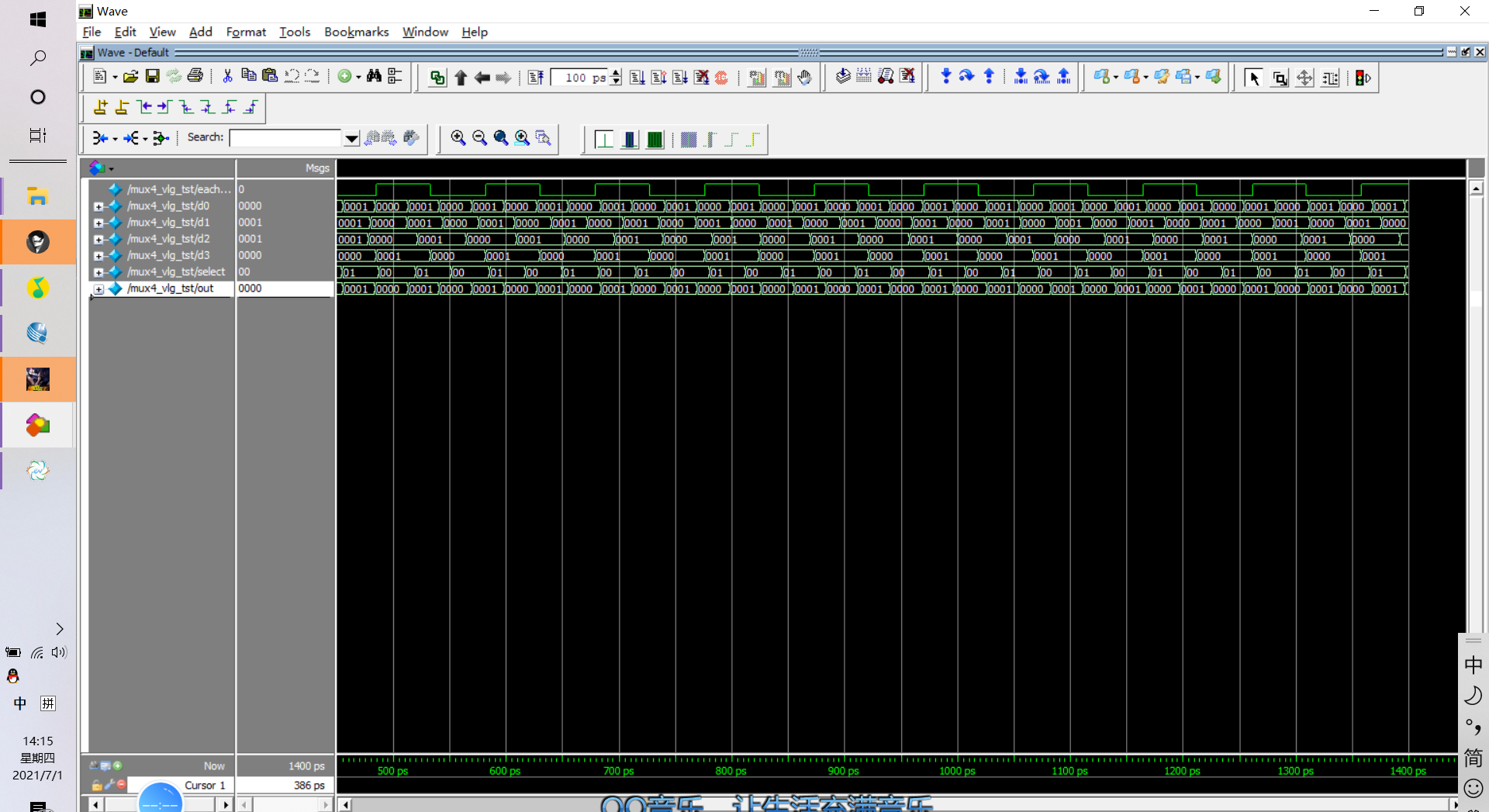The image size is (1489, 812).
Task: Expand the /mux4_vlg_tst/out bus
Action: 98,289
